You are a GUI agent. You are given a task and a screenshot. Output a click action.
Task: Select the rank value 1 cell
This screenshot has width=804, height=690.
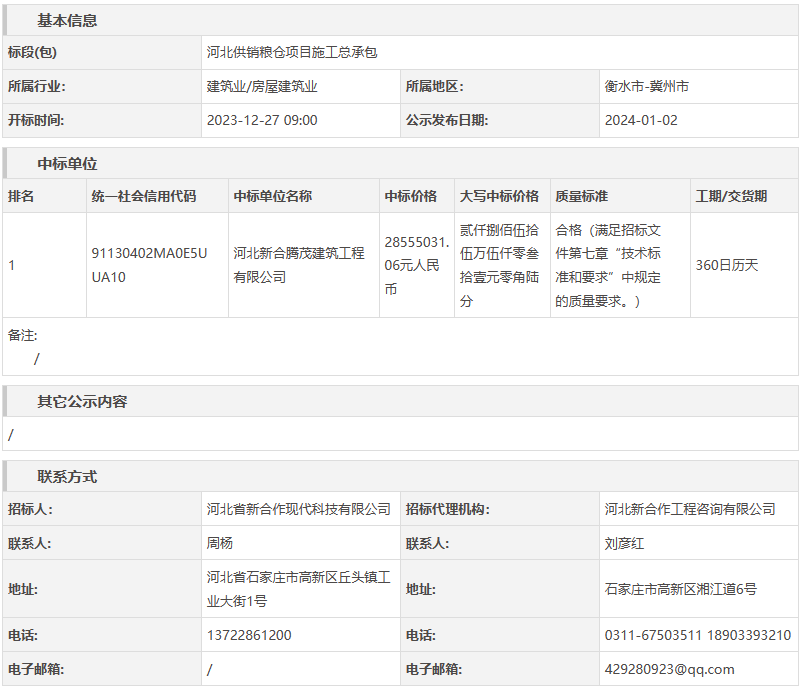point(45,265)
